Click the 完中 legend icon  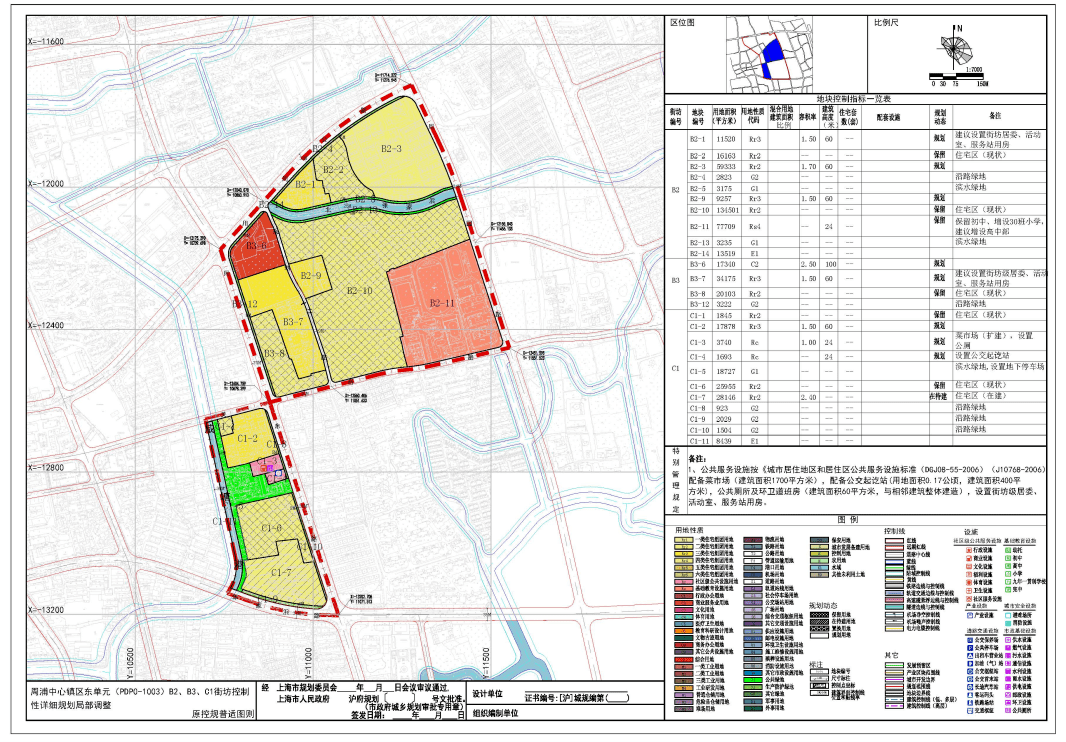(1008, 589)
